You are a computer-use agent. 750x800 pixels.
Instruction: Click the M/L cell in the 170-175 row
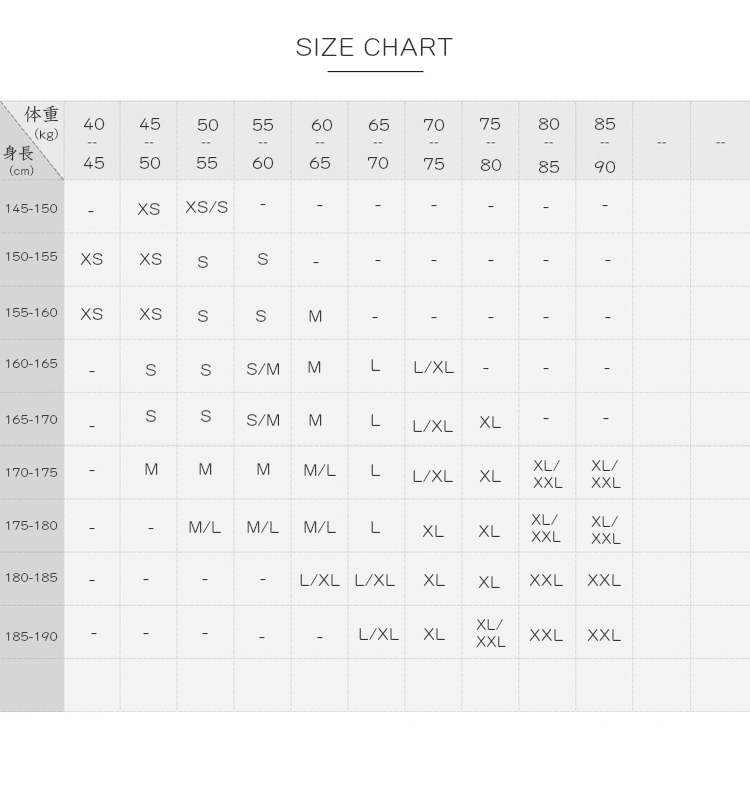[x=320, y=470]
